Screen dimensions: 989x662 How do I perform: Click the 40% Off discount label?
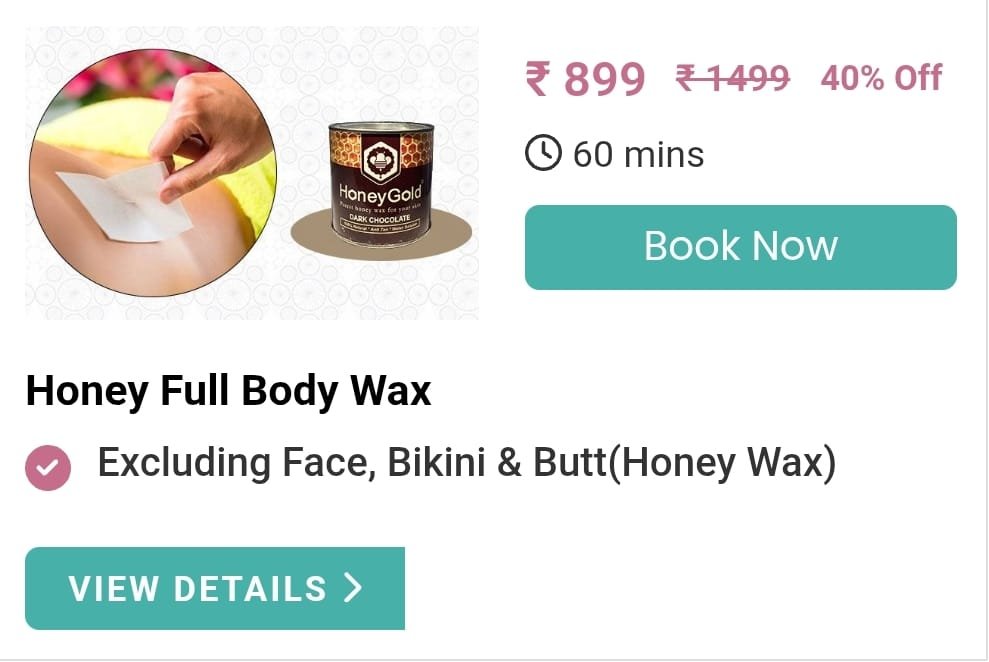click(x=881, y=78)
